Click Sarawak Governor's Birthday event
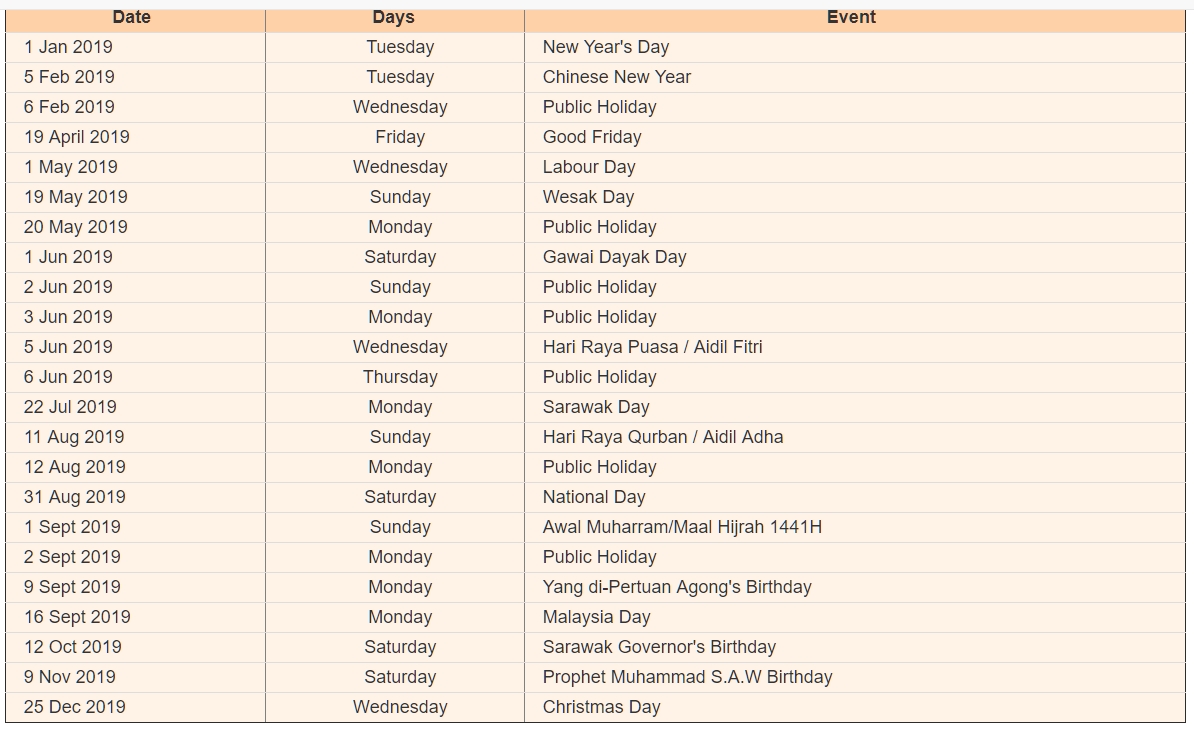 pos(659,647)
